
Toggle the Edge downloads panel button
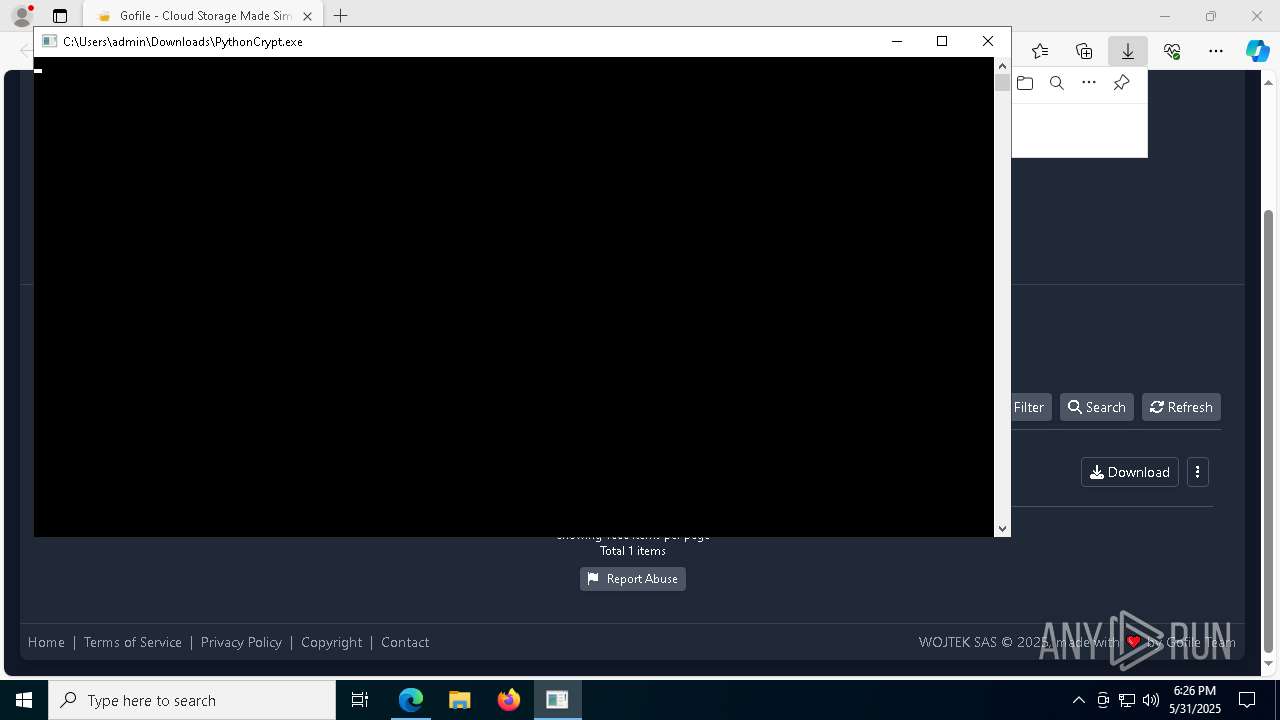click(1128, 51)
